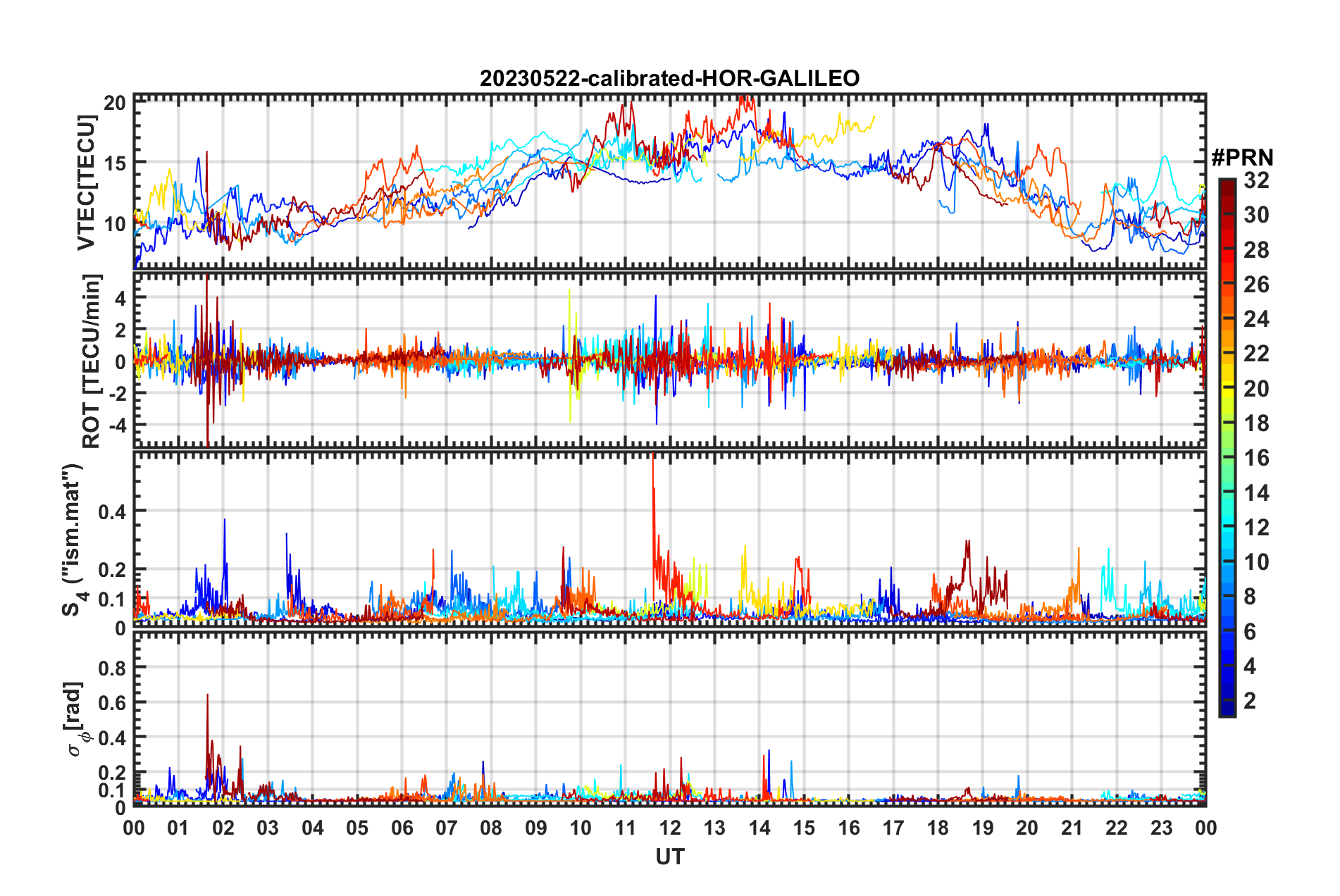Select the "10" tick on the VTEC axis
The image size is (1340, 896).
(115, 224)
